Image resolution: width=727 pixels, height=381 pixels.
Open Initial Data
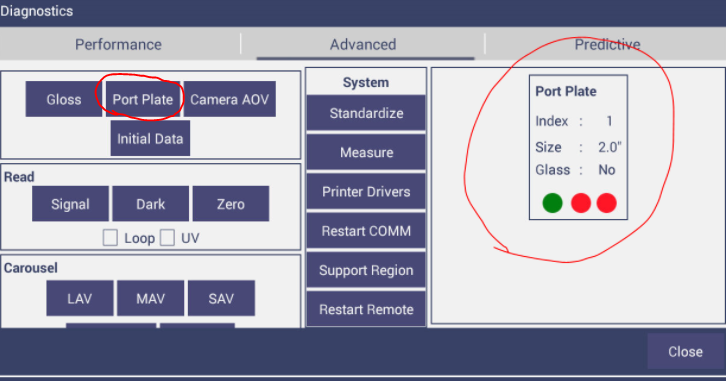coord(150,139)
